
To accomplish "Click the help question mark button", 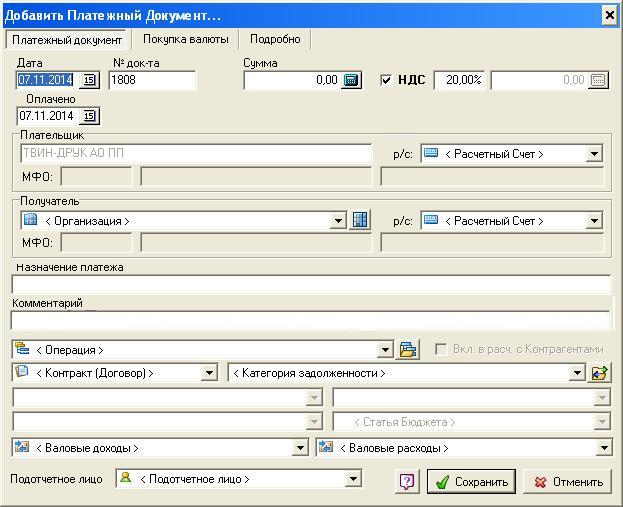I will click(x=407, y=481).
